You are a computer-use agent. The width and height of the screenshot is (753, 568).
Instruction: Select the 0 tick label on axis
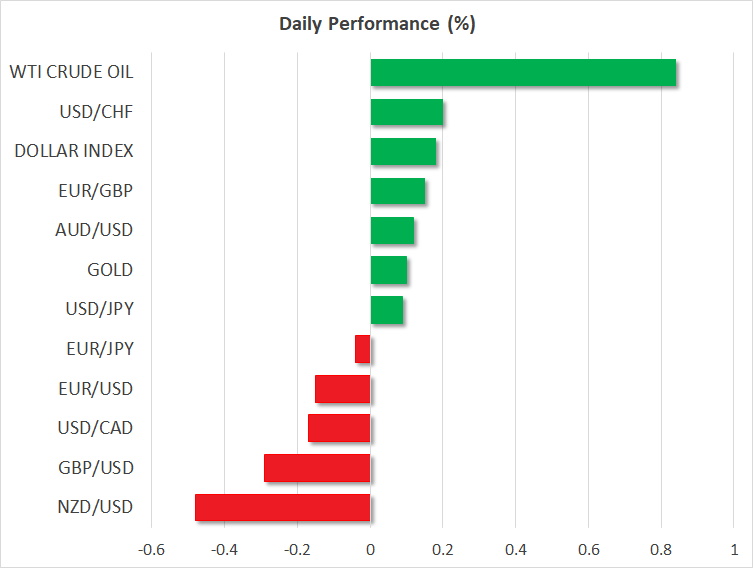tap(370, 549)
